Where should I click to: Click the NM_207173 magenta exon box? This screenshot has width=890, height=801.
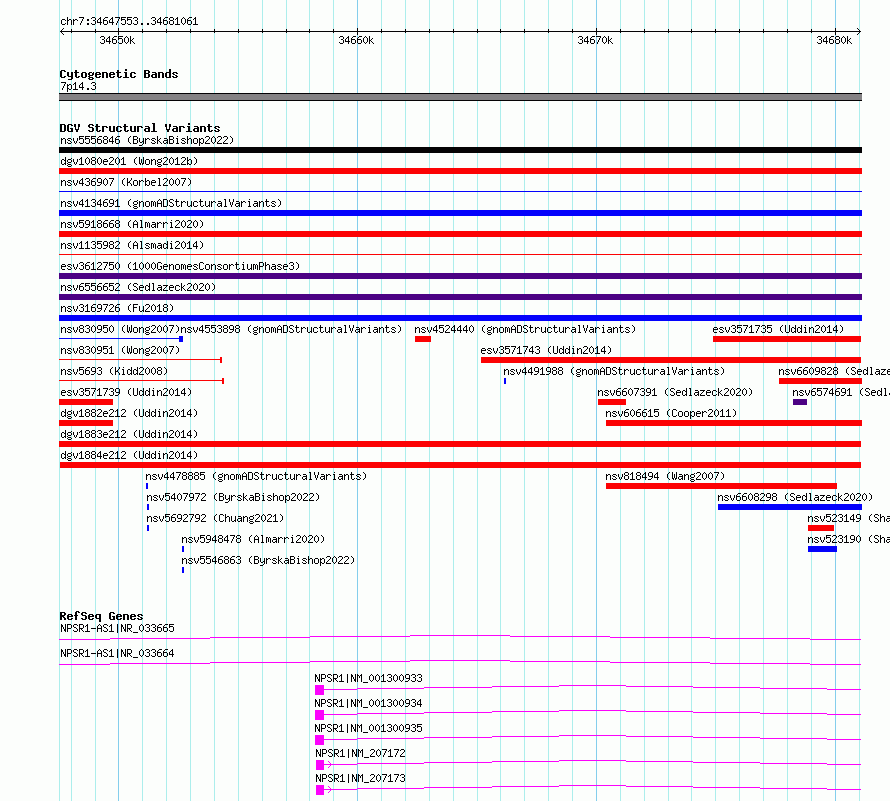tap(320, 790)
